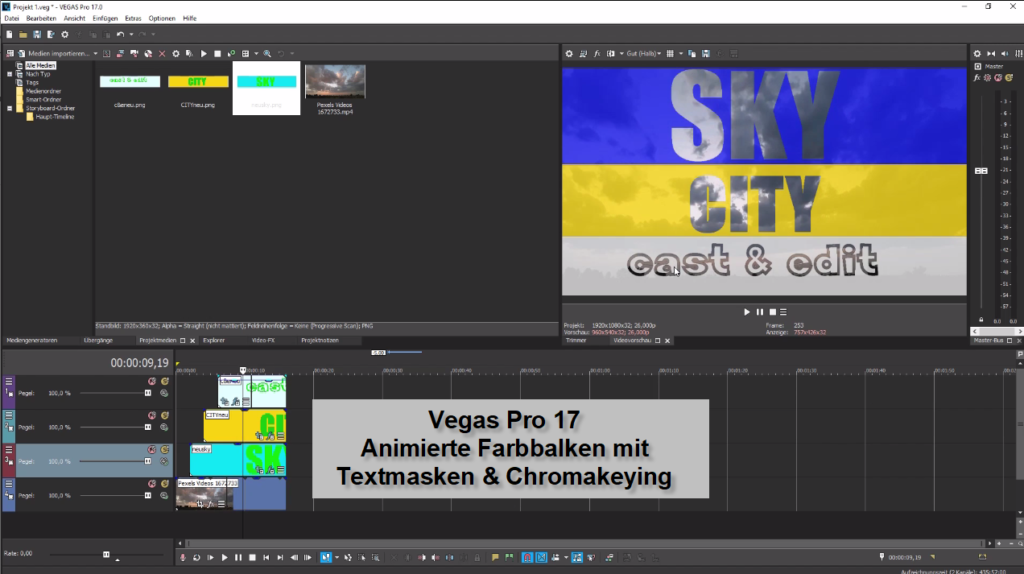Click the timecode display 00:00:09,19
The height and width of the screenshot is (574, 1024).
[139, 363]
